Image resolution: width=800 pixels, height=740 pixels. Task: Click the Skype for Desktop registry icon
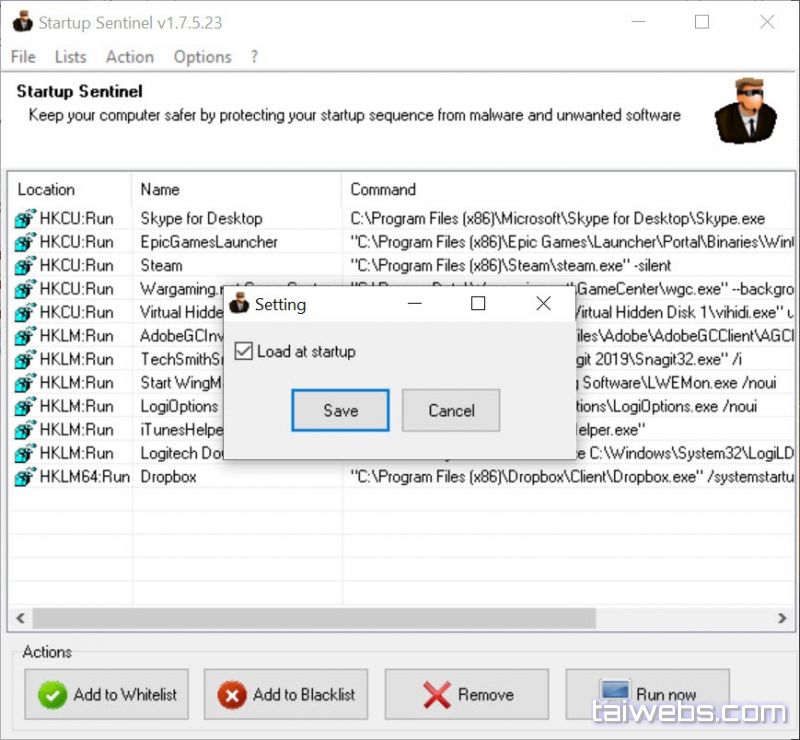[x=25, y=219]
